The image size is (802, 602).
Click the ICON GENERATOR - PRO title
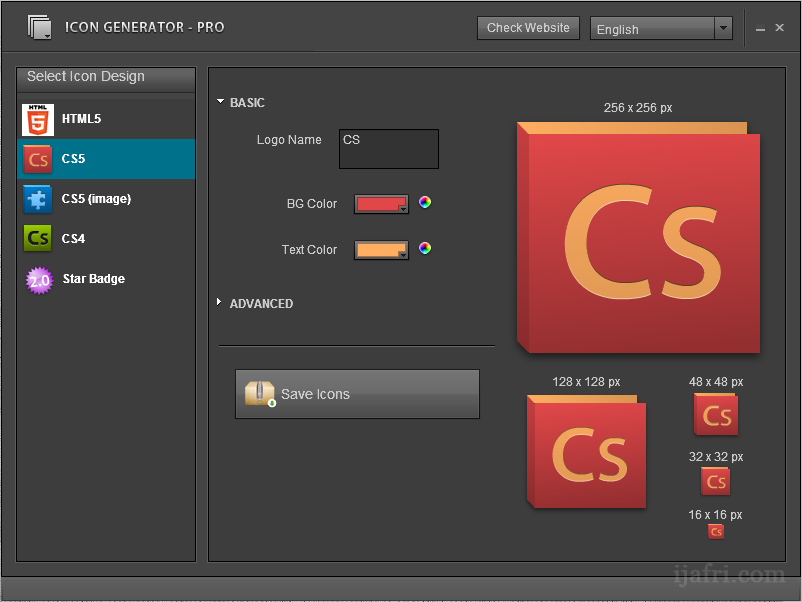144,27
